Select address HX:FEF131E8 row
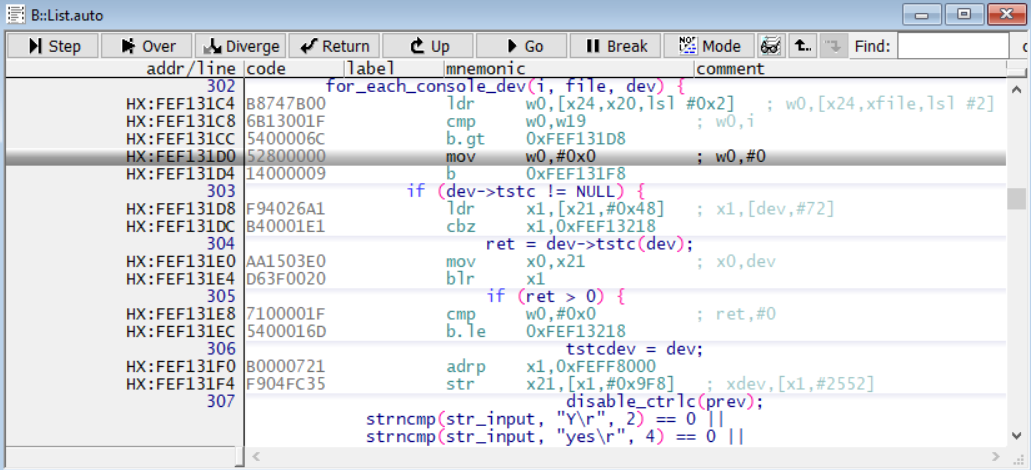Screen dimensions: 1031x470 pos(506,314)
